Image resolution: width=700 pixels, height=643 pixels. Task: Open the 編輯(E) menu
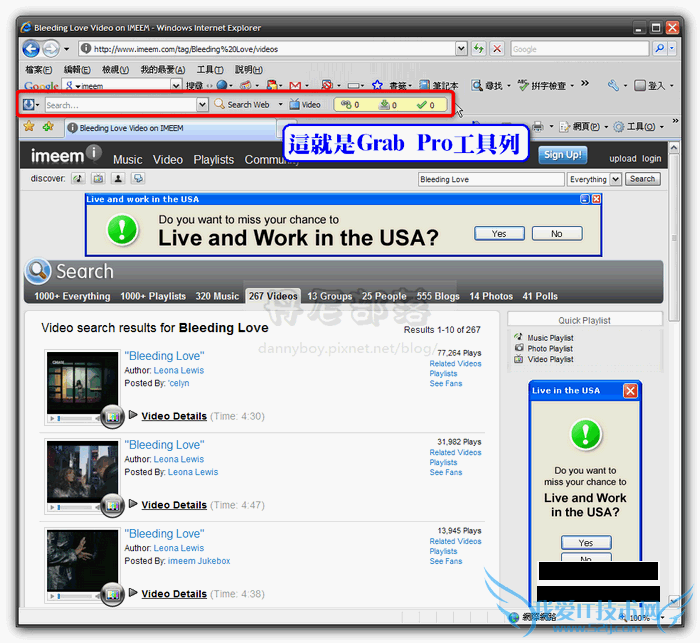click(x=77, y=70)
